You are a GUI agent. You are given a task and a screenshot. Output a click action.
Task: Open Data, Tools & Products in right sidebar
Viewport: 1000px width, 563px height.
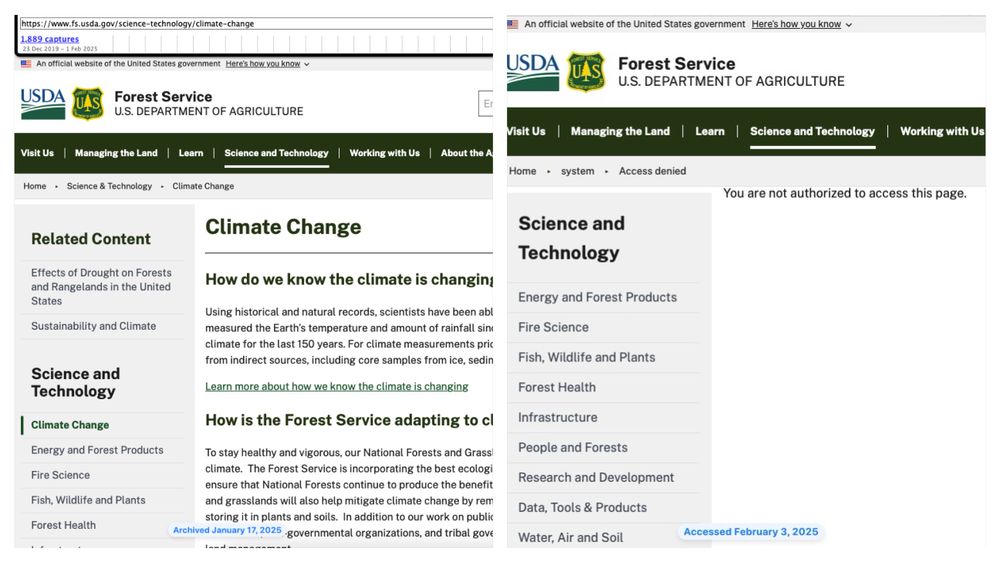click(x=582, y=508)
